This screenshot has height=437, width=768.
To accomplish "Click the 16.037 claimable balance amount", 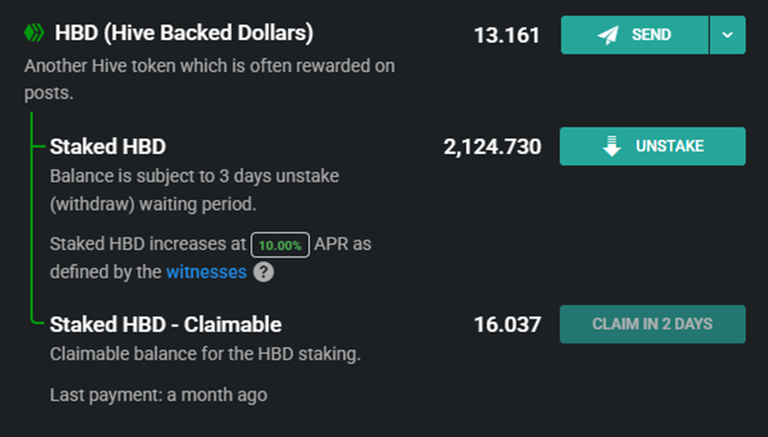I will click(507, 325).
